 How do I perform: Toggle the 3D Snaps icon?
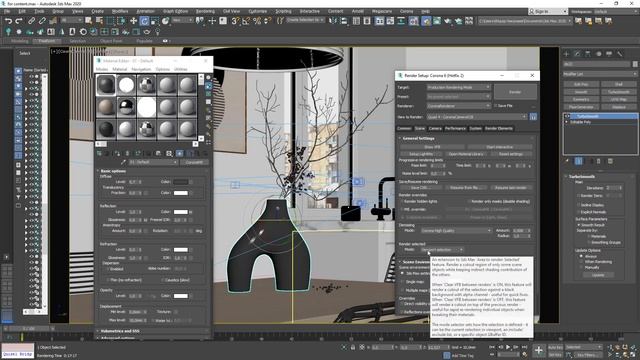236,20
